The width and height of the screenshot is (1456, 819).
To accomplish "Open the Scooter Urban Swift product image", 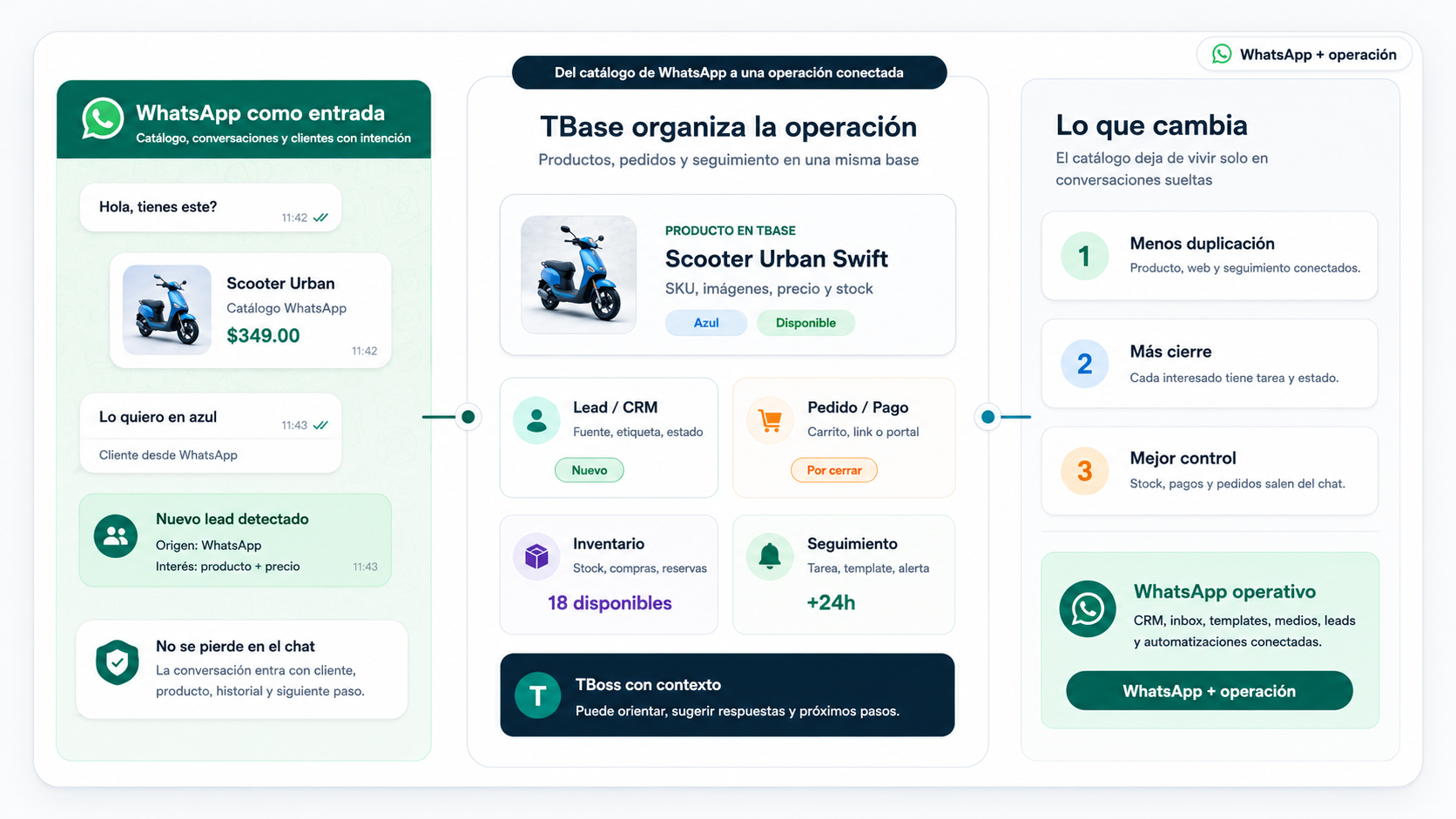I will (x=579, y=274).
